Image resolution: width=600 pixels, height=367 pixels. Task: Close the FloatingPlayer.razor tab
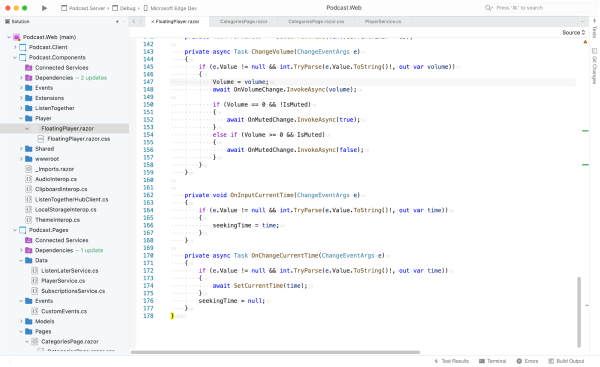click(152, 21)
